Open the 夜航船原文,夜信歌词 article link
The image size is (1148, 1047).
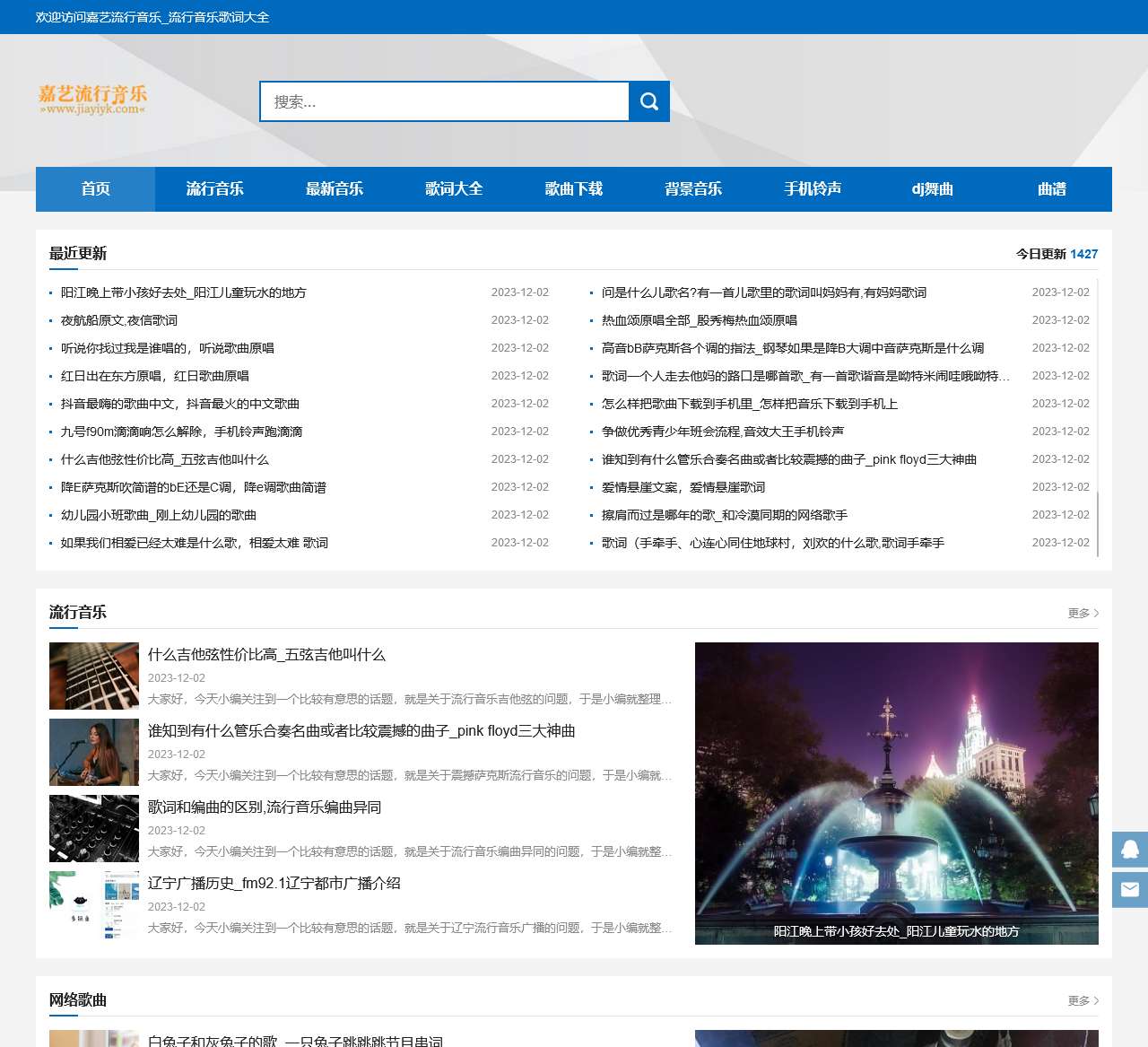[x=119, y=320]
